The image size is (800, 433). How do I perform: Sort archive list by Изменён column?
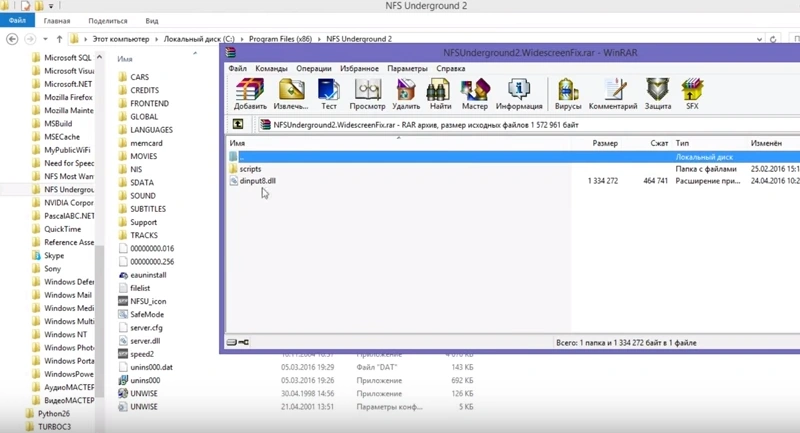pyautogui.click(x=766, y=143)
